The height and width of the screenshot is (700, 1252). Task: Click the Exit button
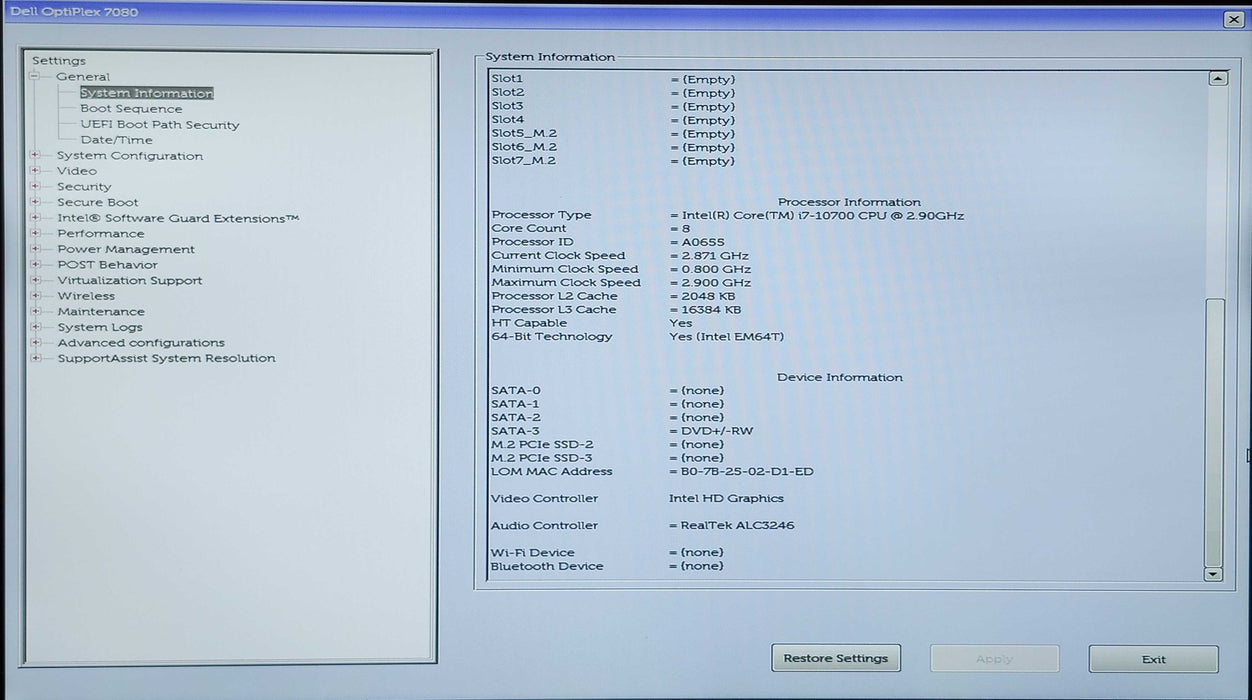coord(1153,659)
